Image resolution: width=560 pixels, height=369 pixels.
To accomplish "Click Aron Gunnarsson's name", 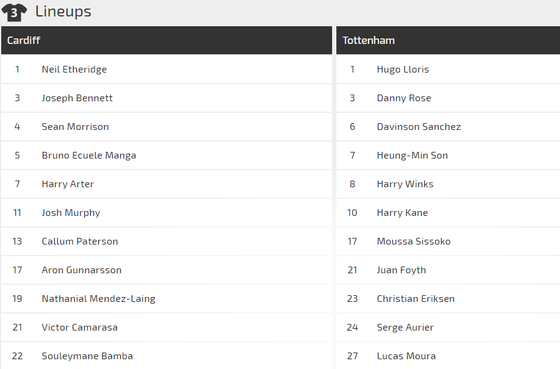I will click(82, 270).
